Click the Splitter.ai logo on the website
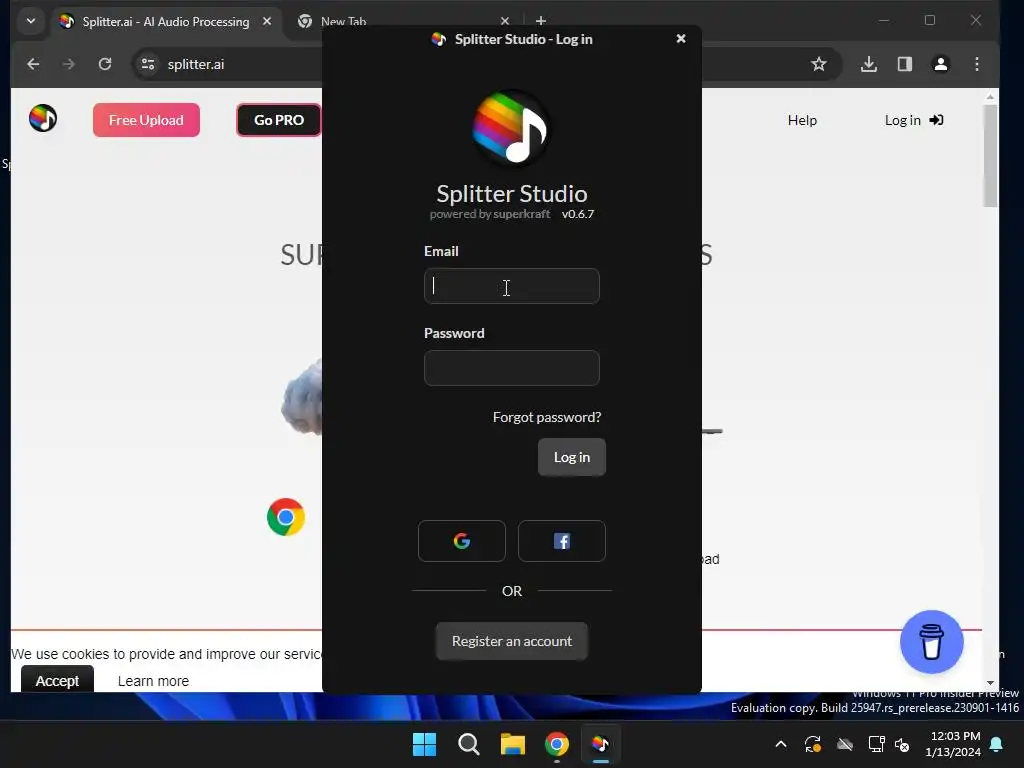The height and width of the screenshot is (768, 1024). click(43, 118)
